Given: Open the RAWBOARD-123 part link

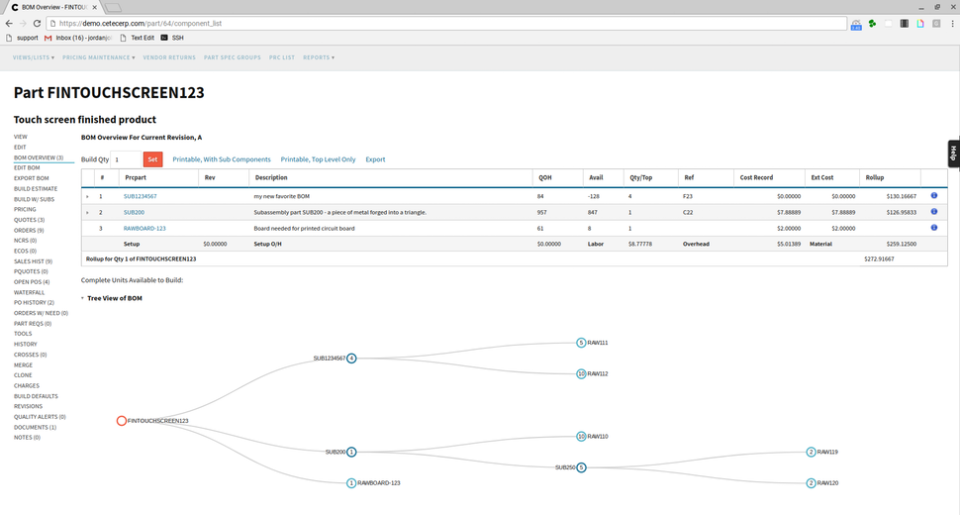Looking at the screenshot, I should 144,228.
